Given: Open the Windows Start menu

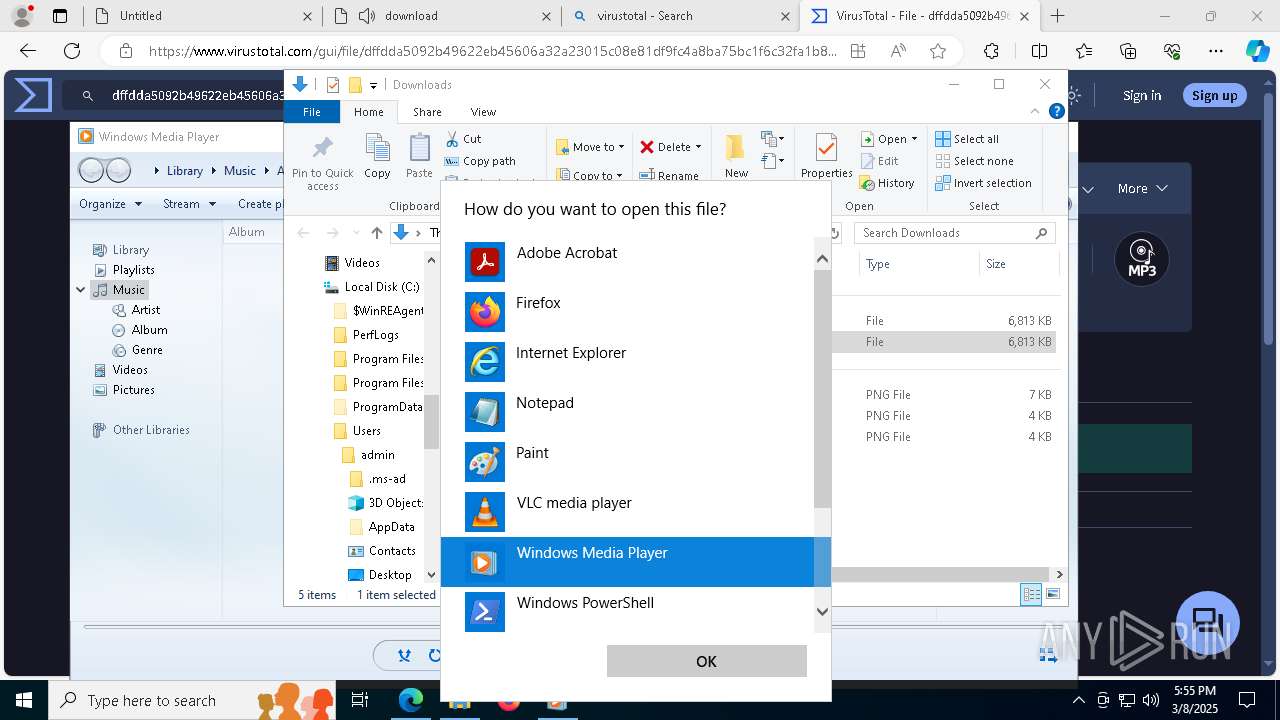Looking at the screenshot, I should (24, 700).
